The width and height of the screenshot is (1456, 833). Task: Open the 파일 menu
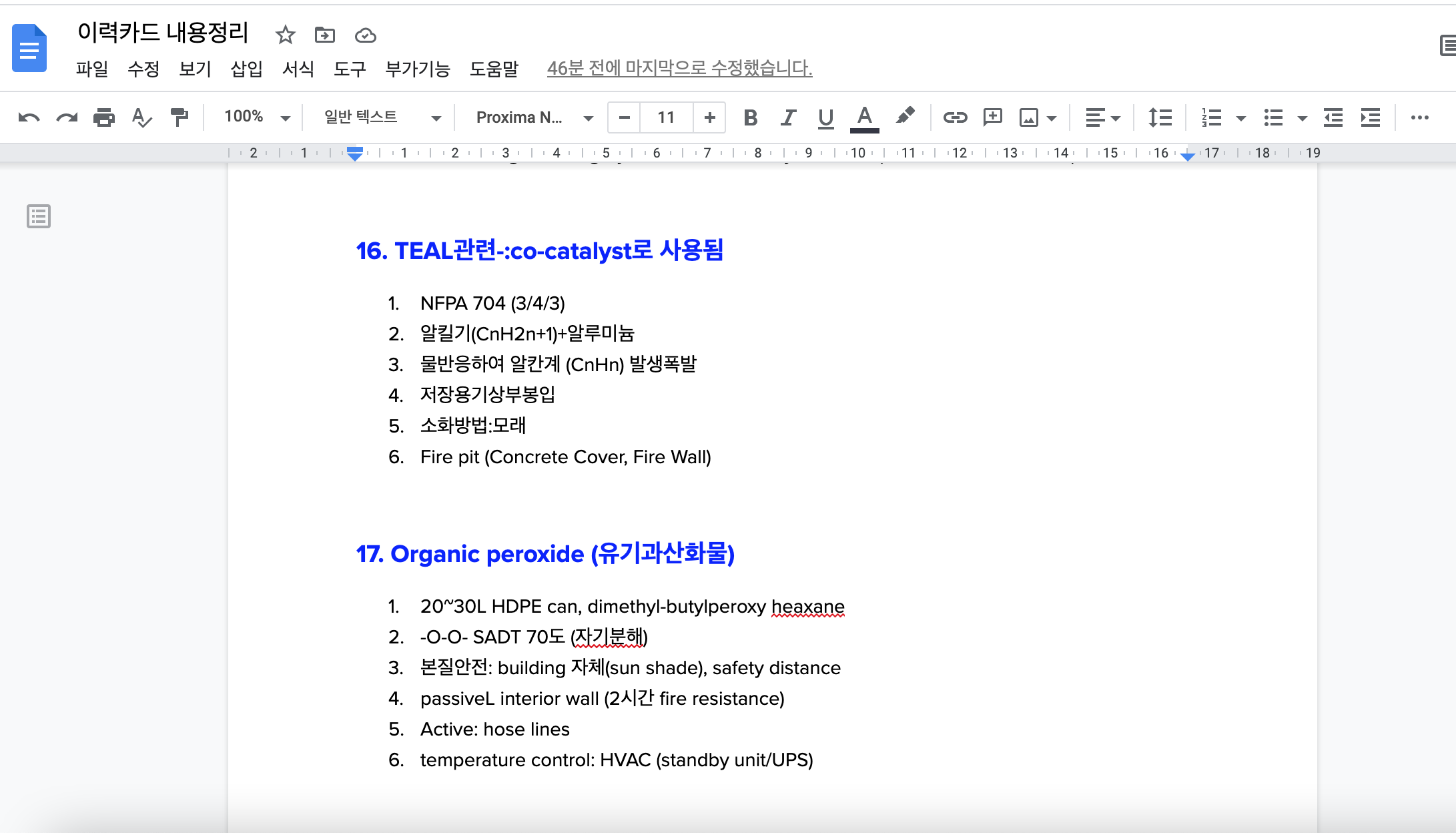tap(91, 68)
